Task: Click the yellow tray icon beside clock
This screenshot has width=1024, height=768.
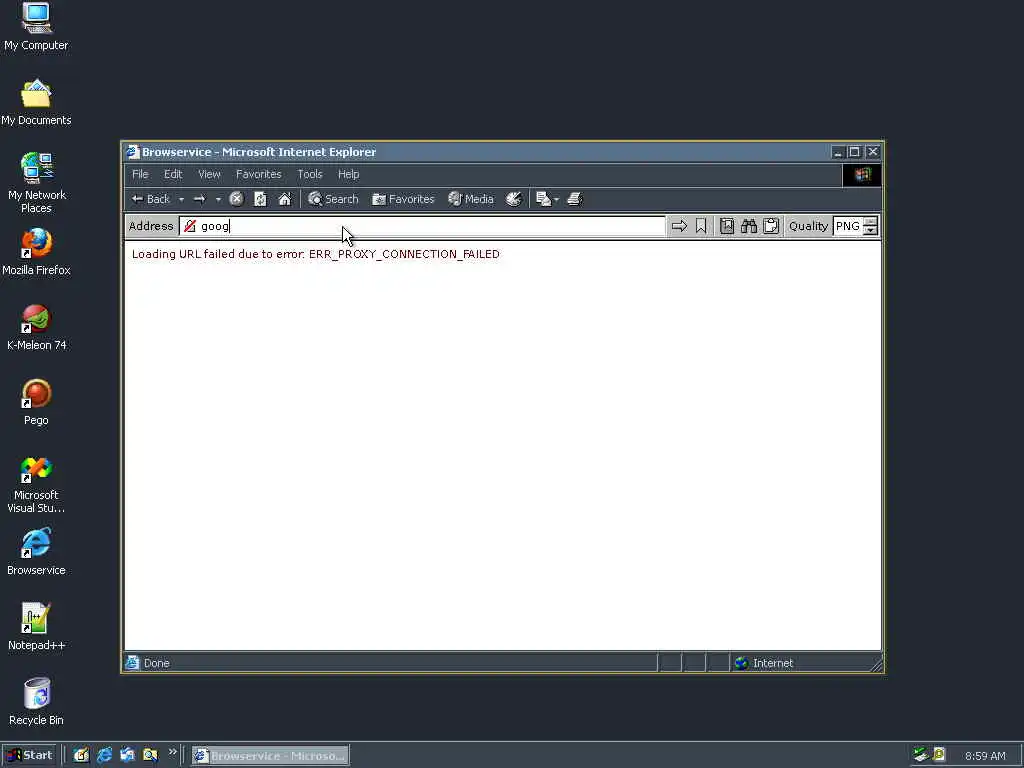Action: [939, 755]
